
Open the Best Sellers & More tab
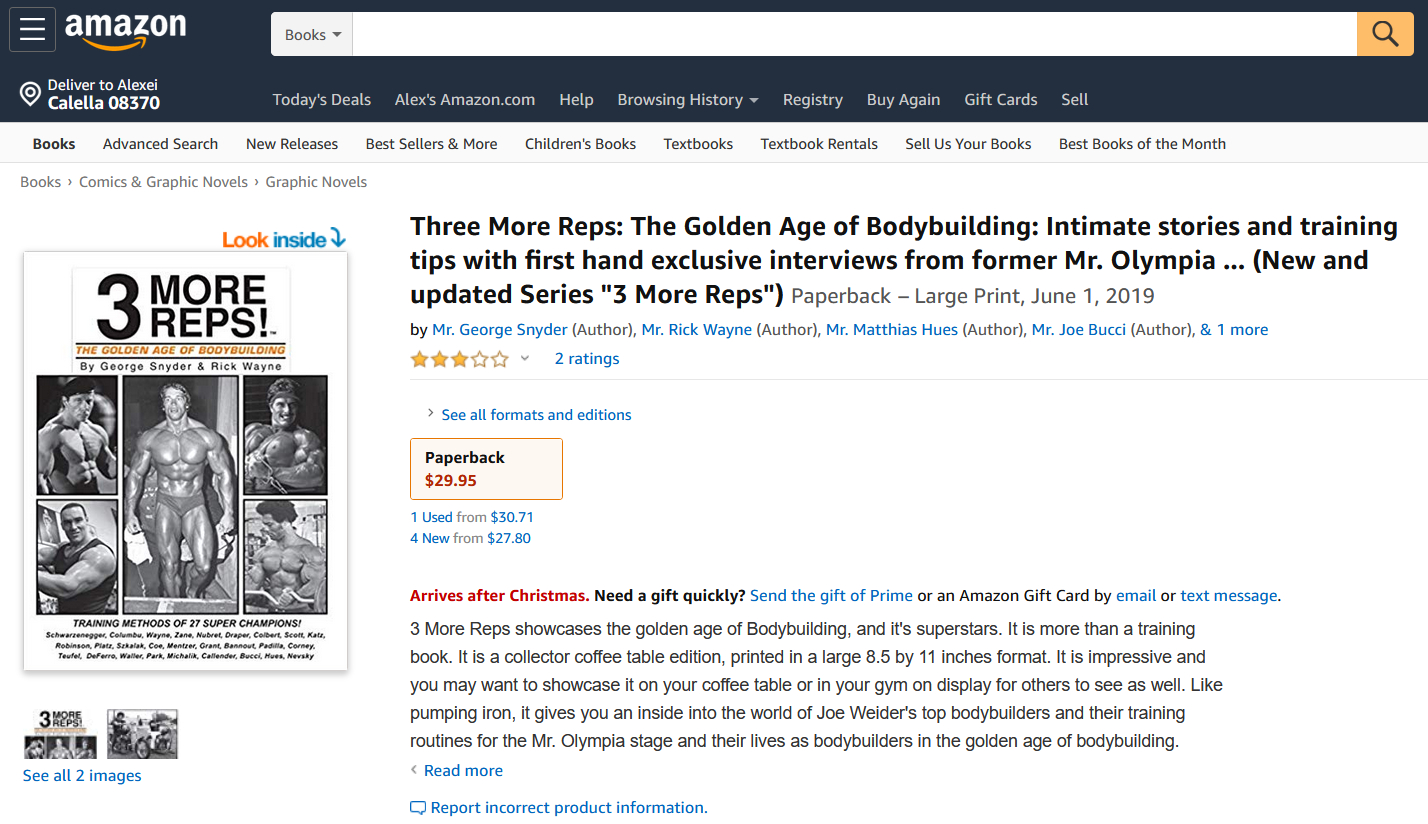pos(431,144)
